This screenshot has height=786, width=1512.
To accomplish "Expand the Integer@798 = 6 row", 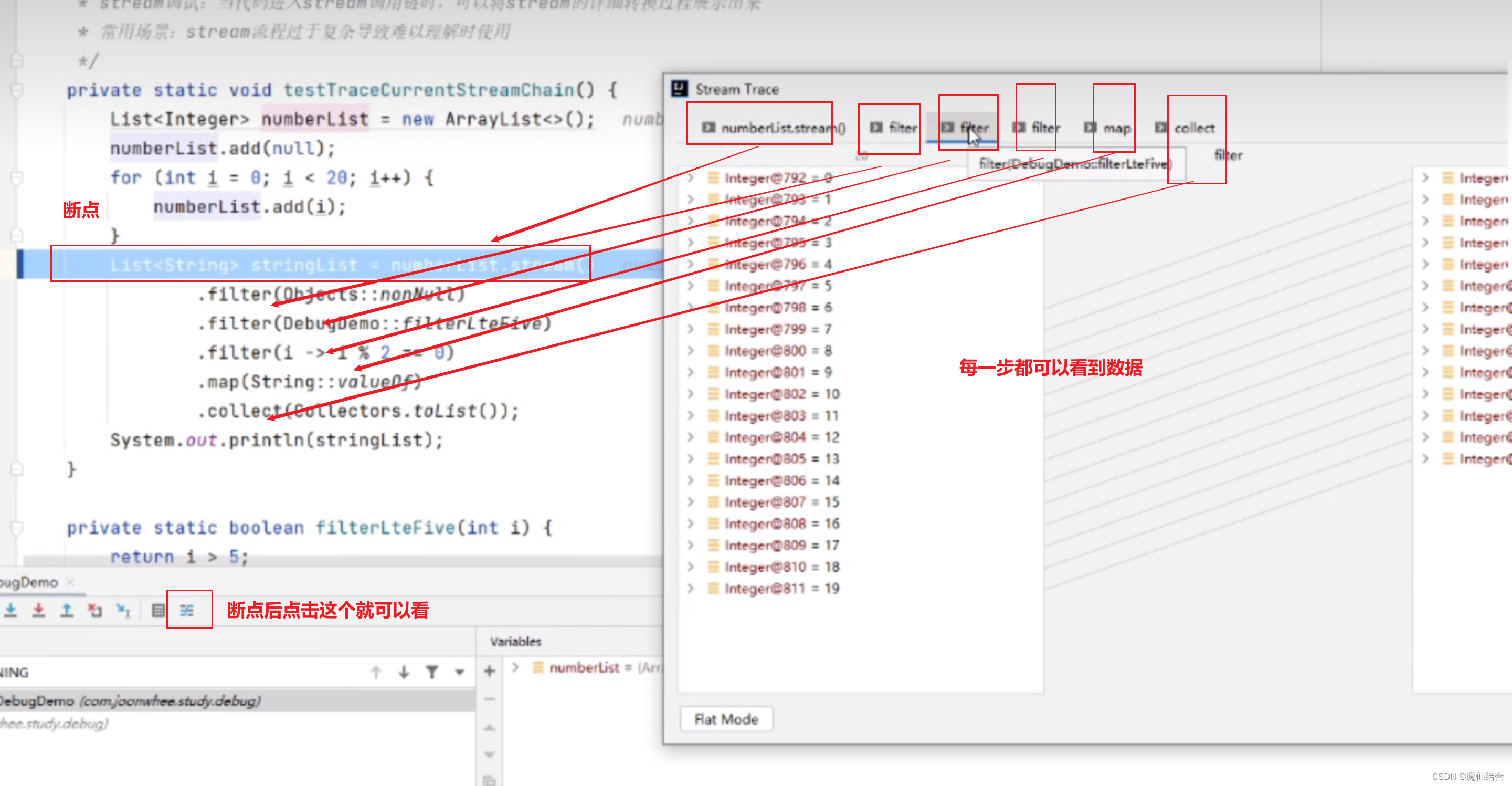I will click(x=691, y=308).
